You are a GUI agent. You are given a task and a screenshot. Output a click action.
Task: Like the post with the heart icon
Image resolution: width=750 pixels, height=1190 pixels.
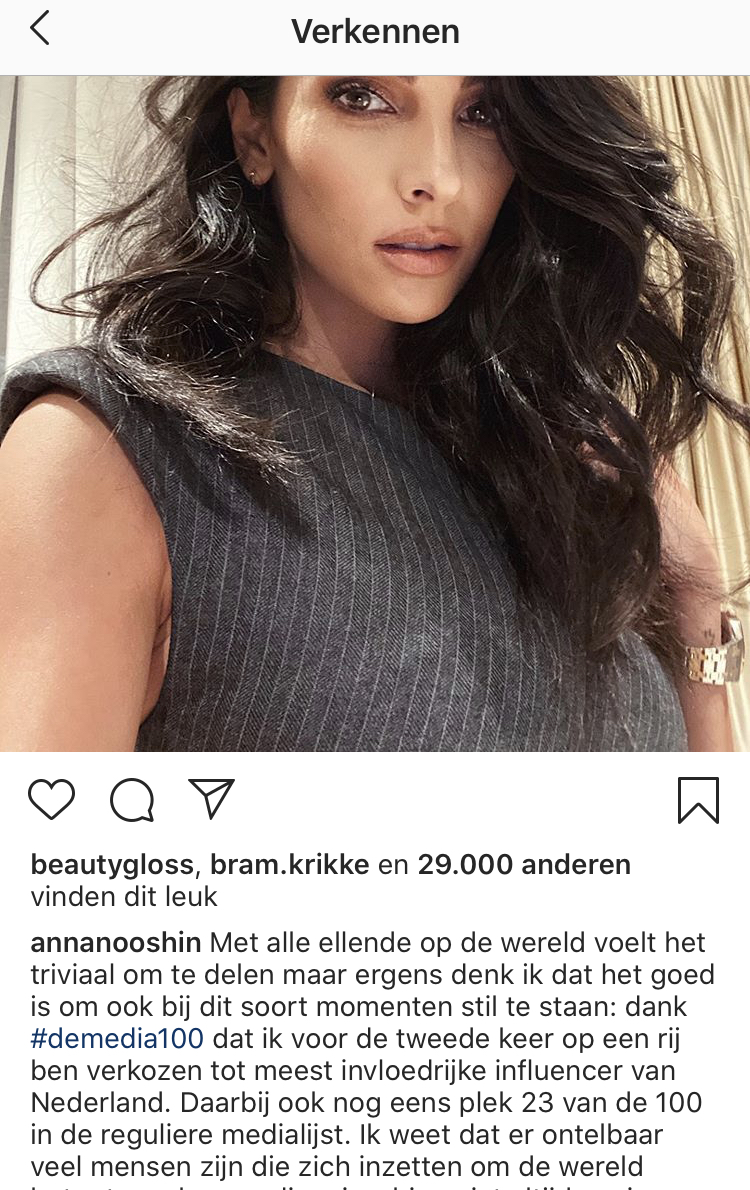[x=52, y=800]
